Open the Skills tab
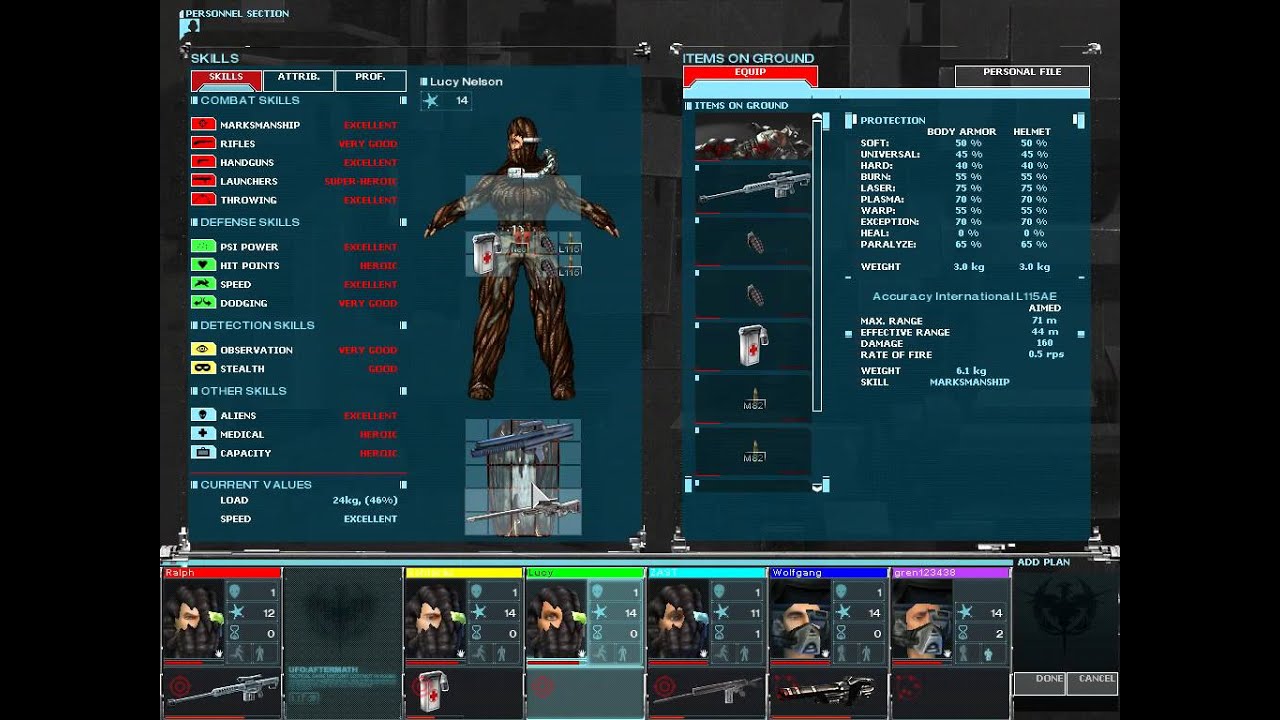This screenshot has height=720, width=1280. coord(226,79)
